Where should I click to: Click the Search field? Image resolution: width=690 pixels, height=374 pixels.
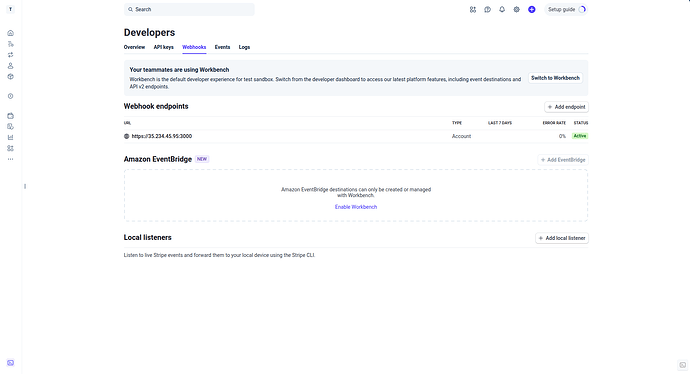pyautogui.click(x=189, y=9)
